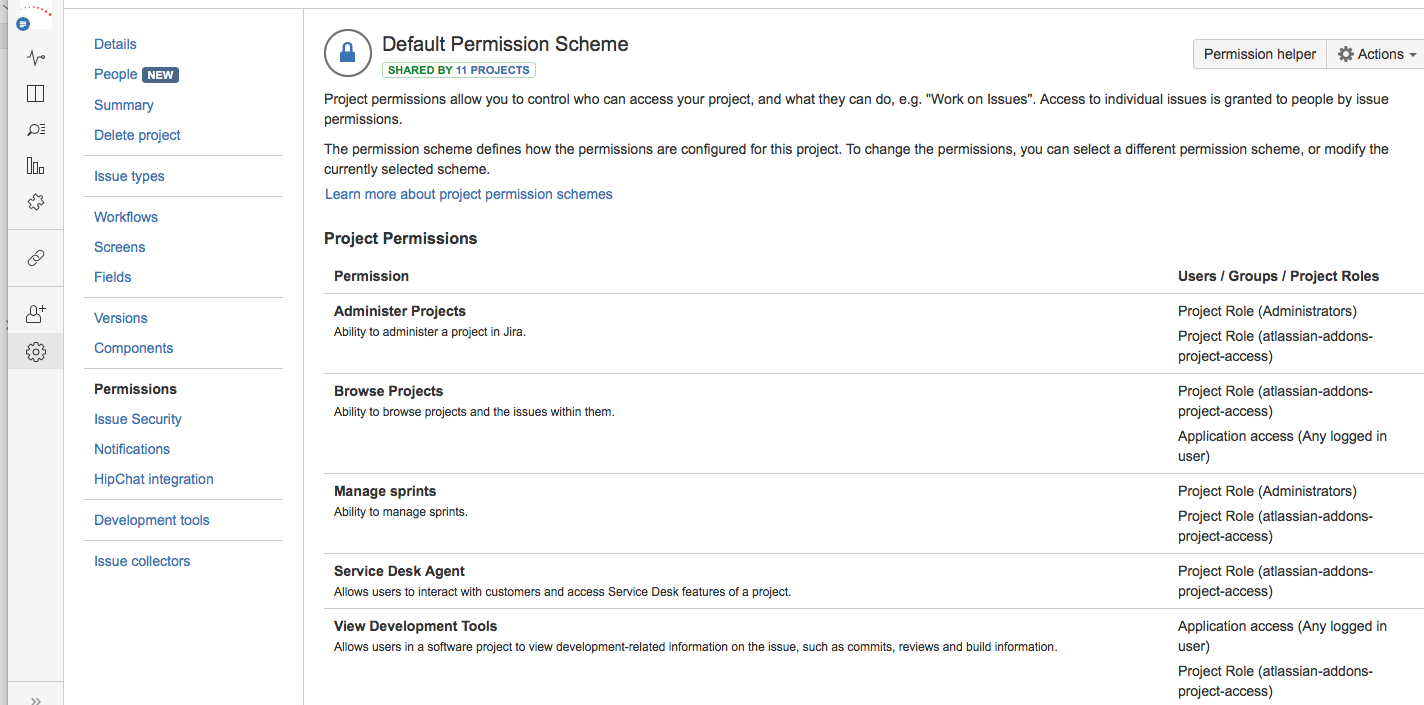Open Learn more about project permission schemes

click(468, 194)
